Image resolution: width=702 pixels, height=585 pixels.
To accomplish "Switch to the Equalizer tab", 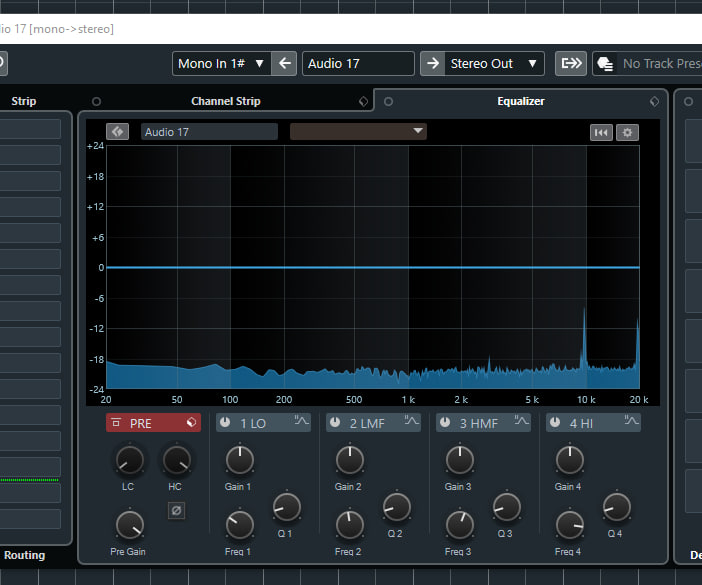I will point(521,101).
